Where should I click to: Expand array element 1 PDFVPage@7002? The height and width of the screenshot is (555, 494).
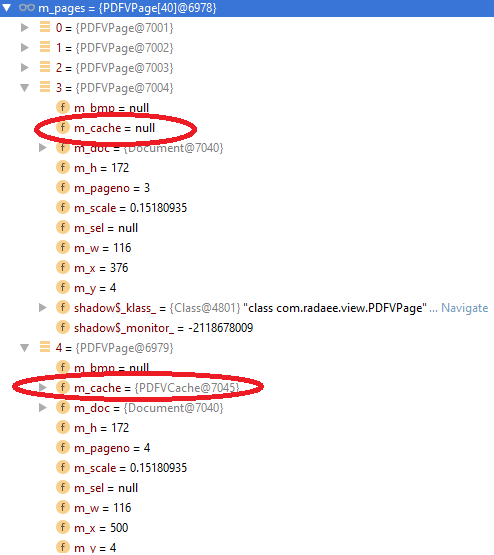point(24,47)
